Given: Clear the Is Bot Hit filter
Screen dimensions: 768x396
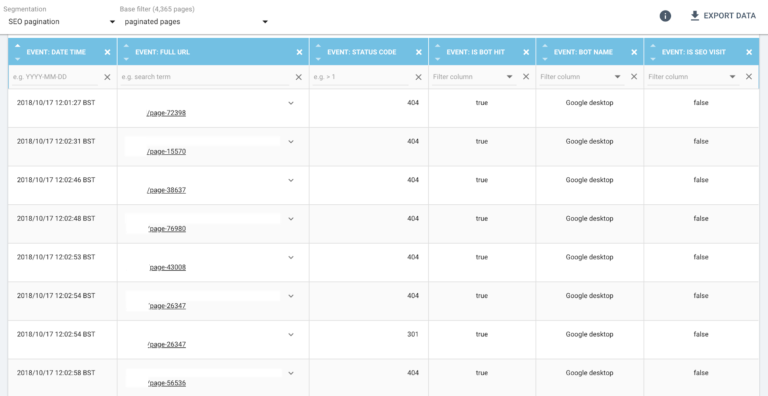Looking at the screenshot, I should click(526, 77).
